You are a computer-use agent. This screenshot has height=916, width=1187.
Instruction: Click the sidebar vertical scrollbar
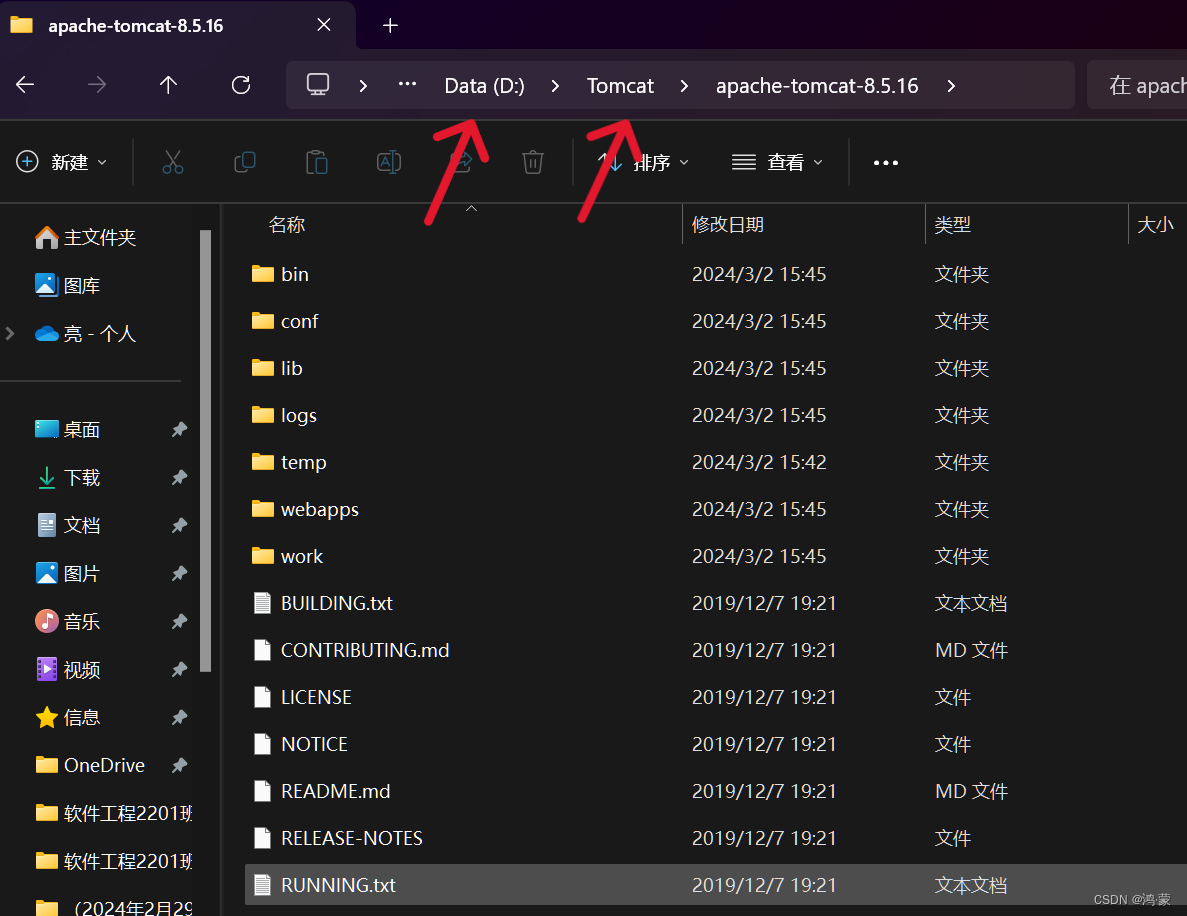click(x=205, y=450)
